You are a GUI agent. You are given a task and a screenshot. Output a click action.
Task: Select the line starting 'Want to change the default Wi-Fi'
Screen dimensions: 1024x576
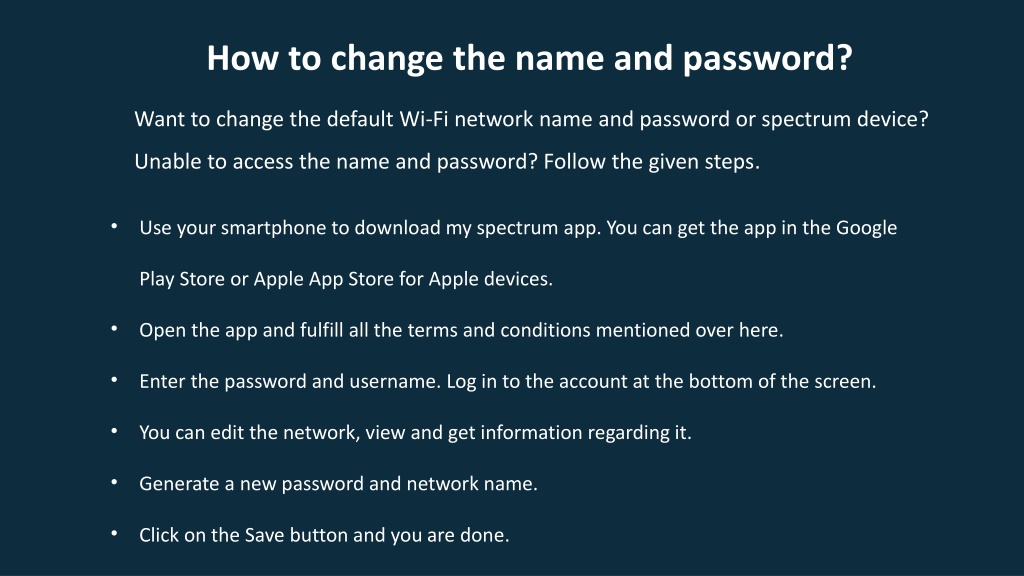coord(532,120)
